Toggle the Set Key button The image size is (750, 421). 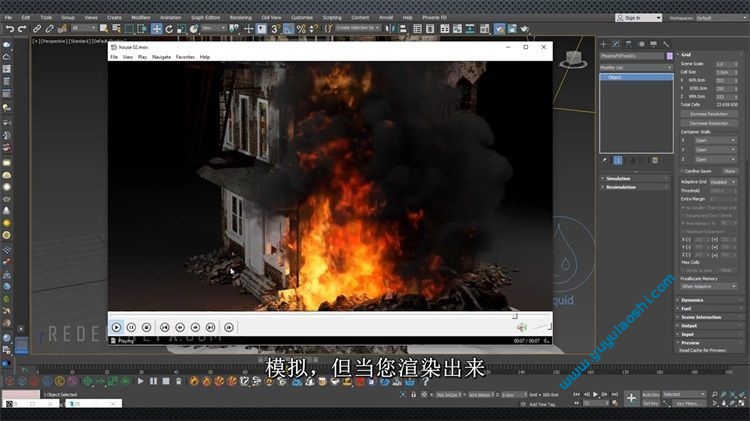[x=651, y=403]
